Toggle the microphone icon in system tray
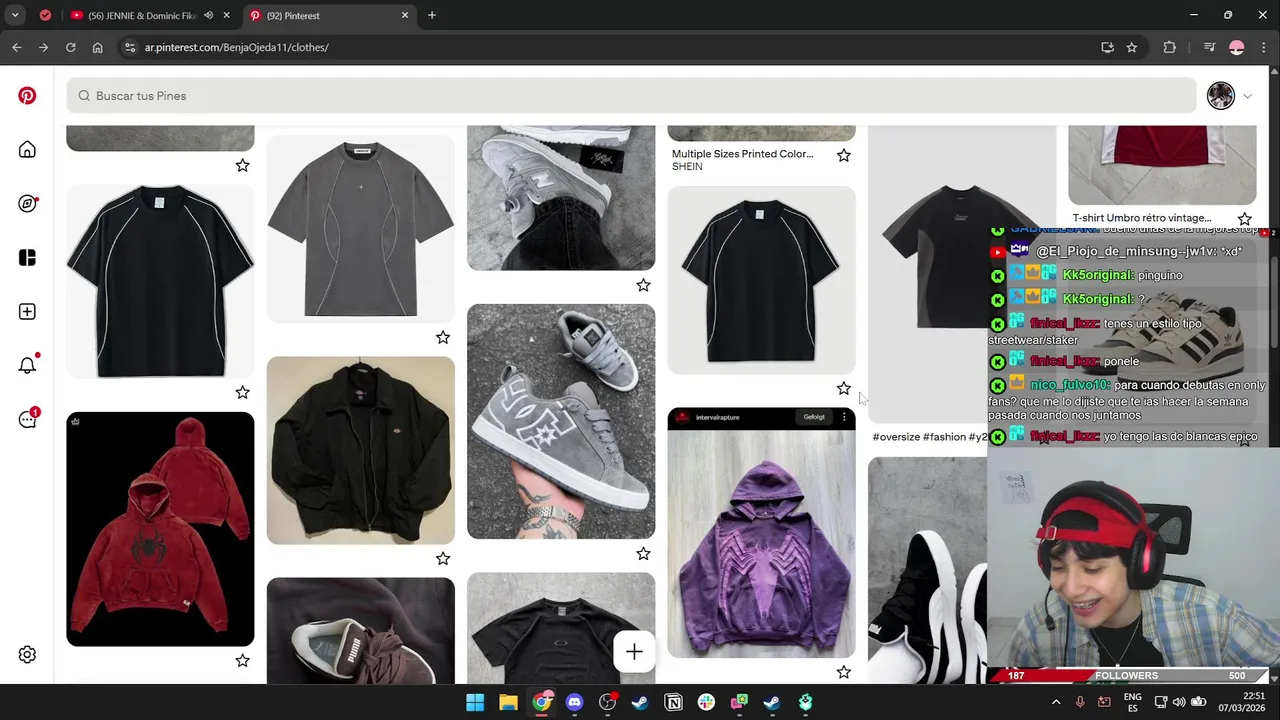This screenshot has height=720, width=1280. point(1080,702)
